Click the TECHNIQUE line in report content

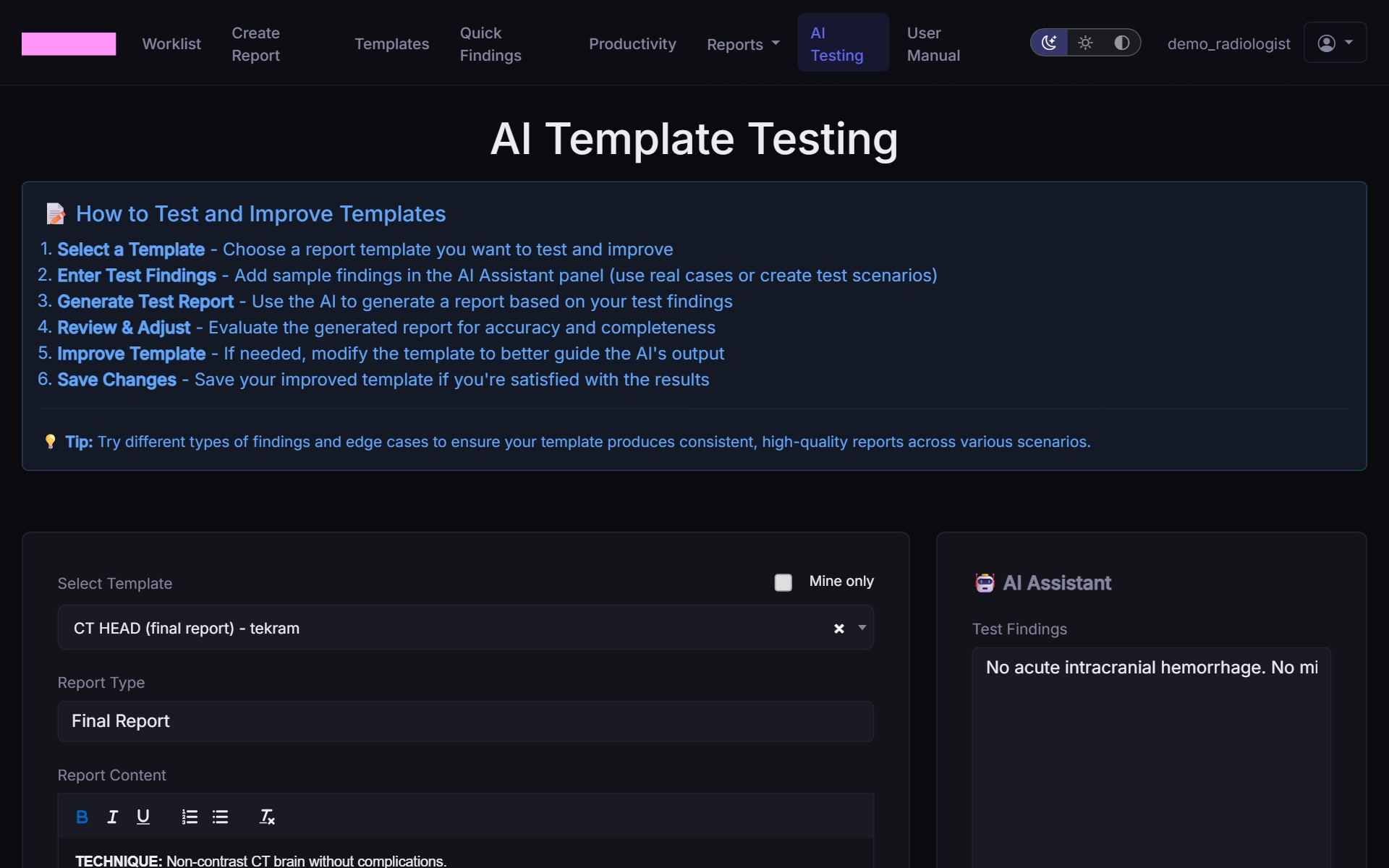[260, 861]
